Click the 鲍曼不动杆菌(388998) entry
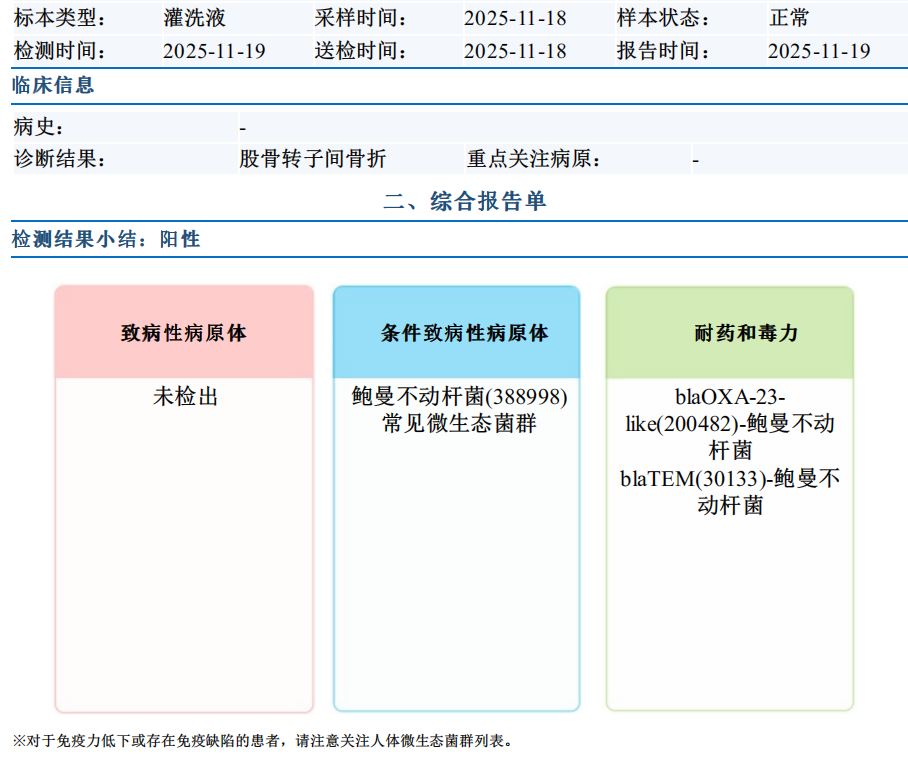Image resolution: width=908 pixels, height=769 pixels. [x=459, y=397]
